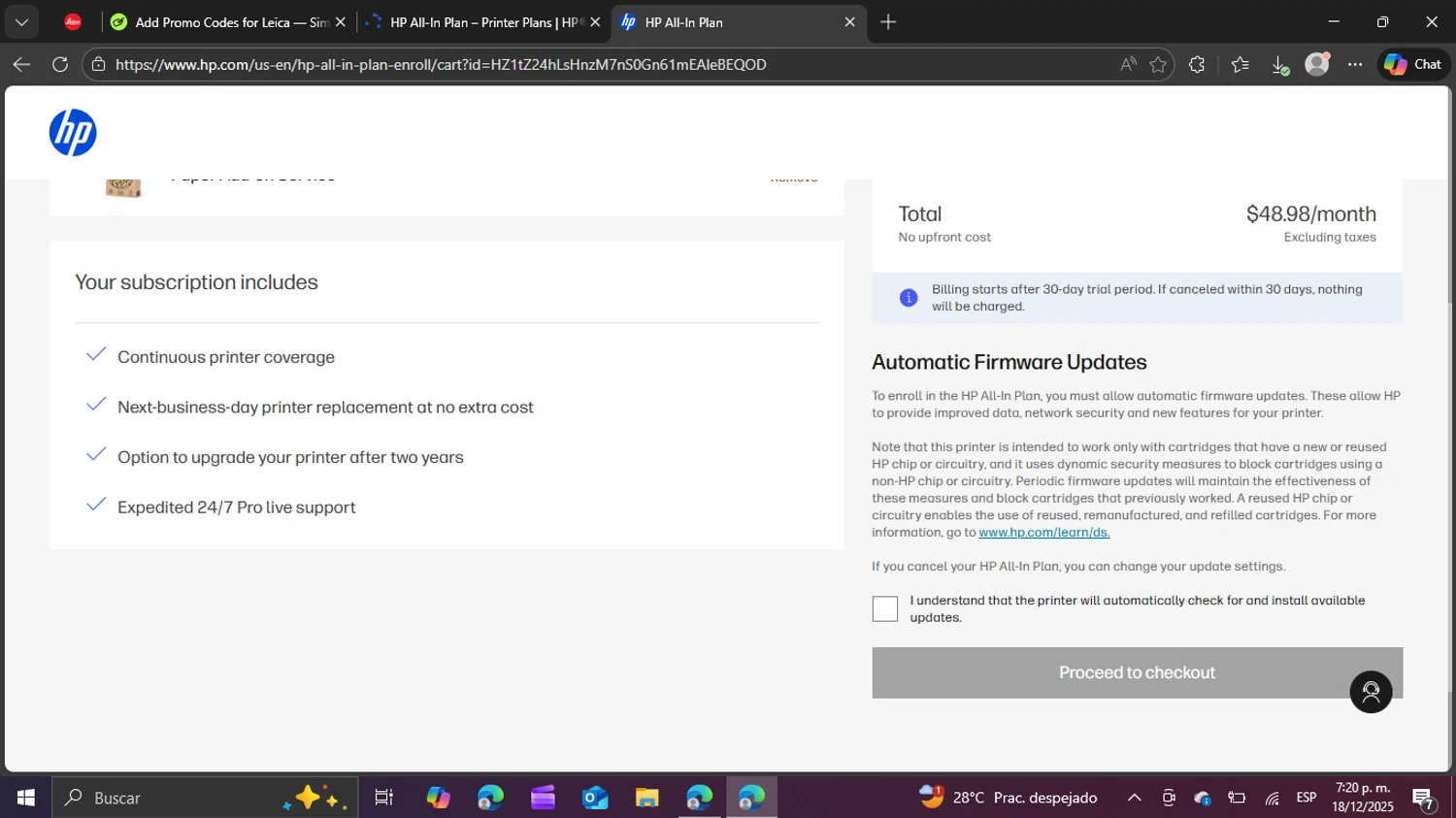Open Settings and more menu

[x=1355, y=64]
